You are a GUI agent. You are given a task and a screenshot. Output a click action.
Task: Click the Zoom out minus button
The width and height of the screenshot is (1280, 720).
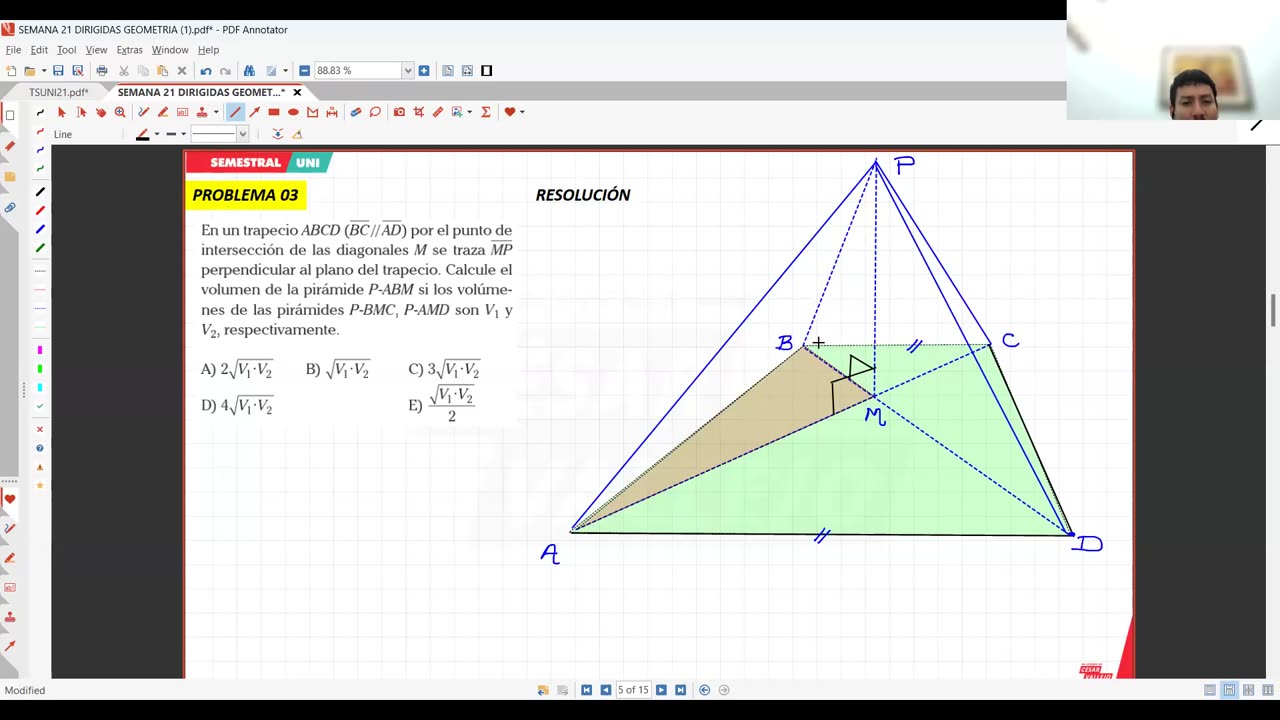point(305,71)
